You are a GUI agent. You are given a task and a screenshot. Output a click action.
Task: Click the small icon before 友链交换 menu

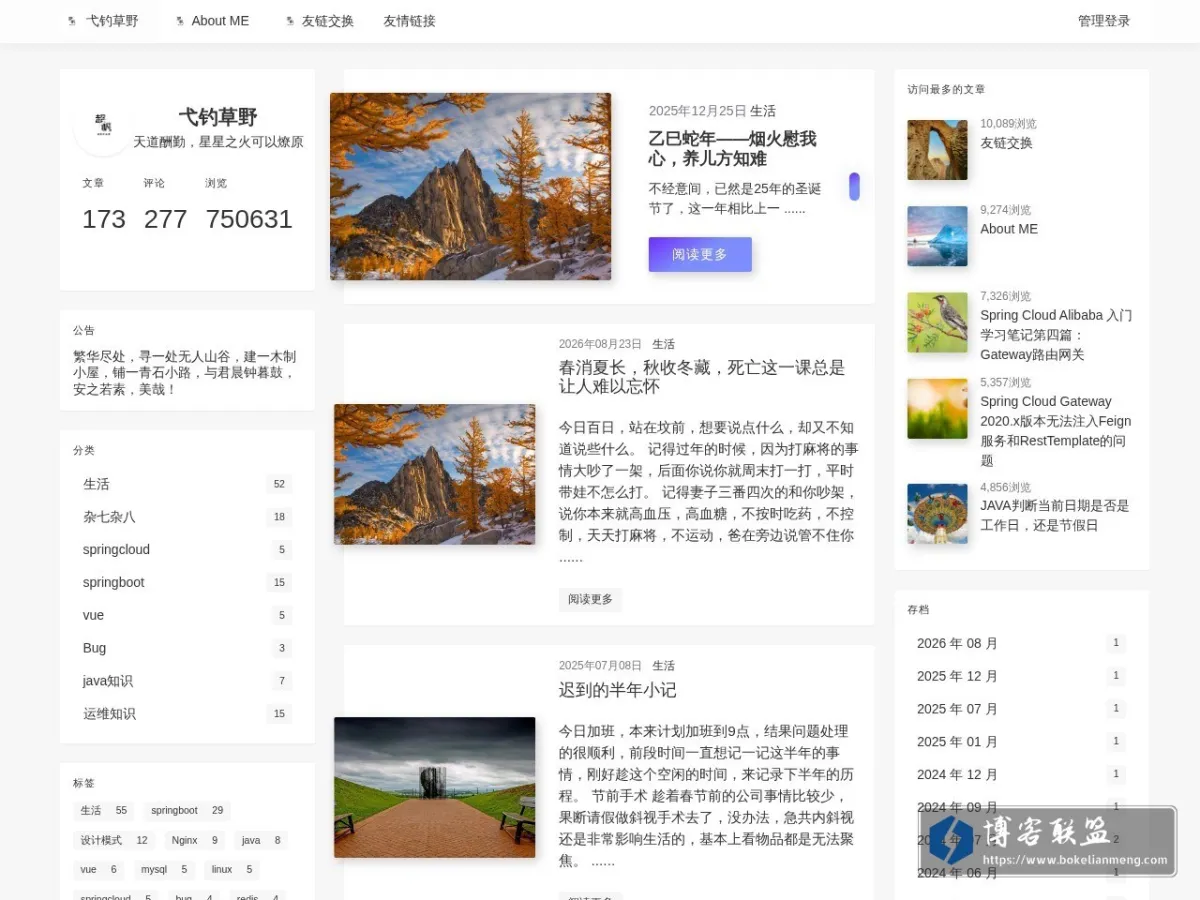pos(289,21)
